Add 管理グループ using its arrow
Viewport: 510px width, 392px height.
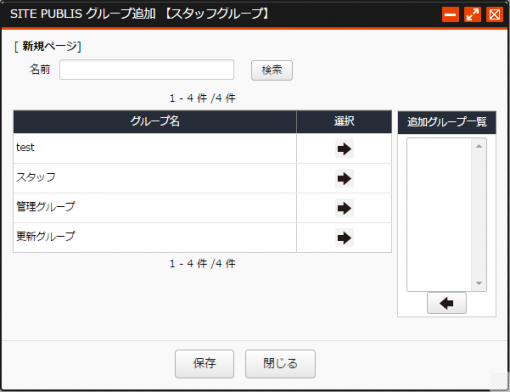344,208
